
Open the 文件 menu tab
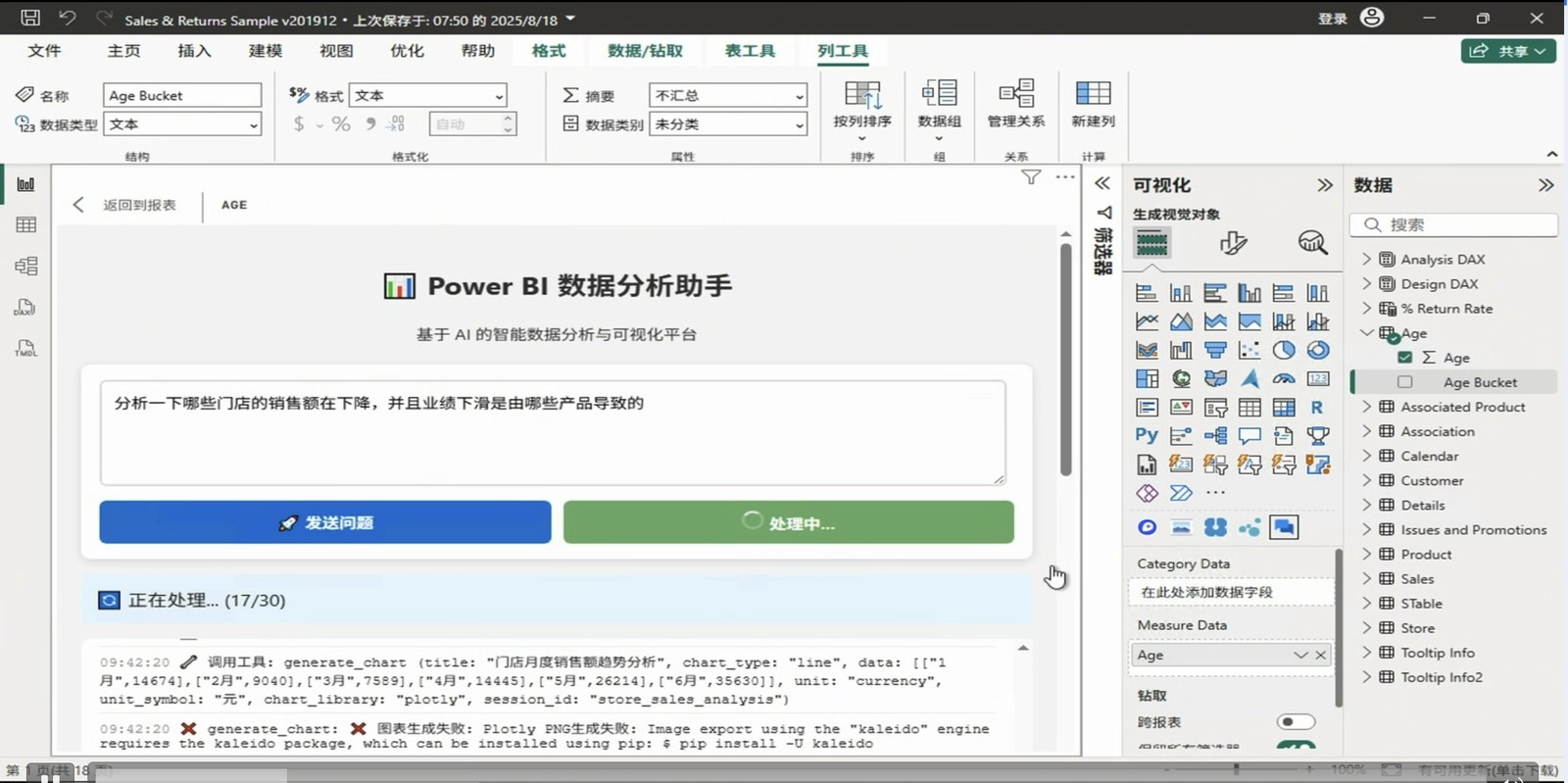click(44, 51)
